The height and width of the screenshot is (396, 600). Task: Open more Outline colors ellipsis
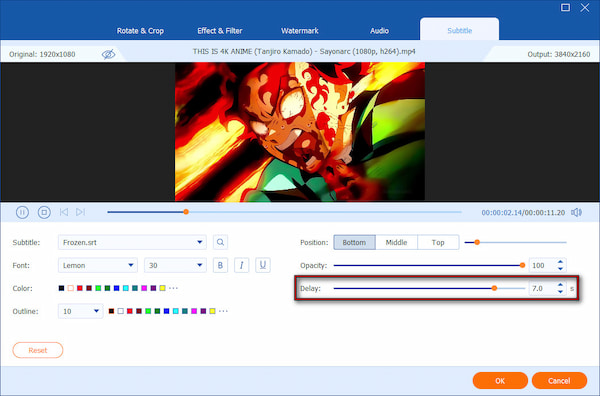(223, 311)
